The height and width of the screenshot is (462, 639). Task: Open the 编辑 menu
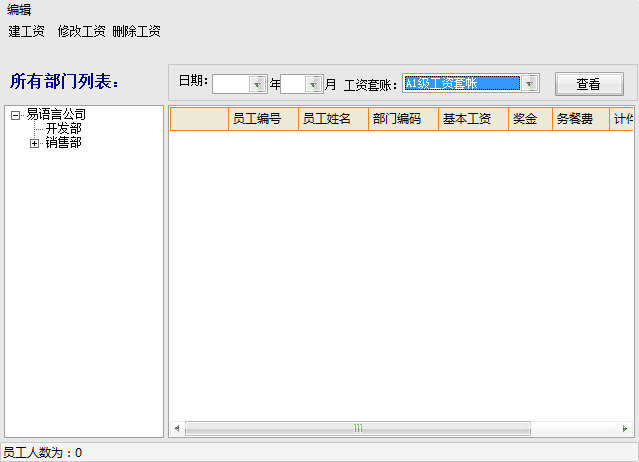point(19,10)
